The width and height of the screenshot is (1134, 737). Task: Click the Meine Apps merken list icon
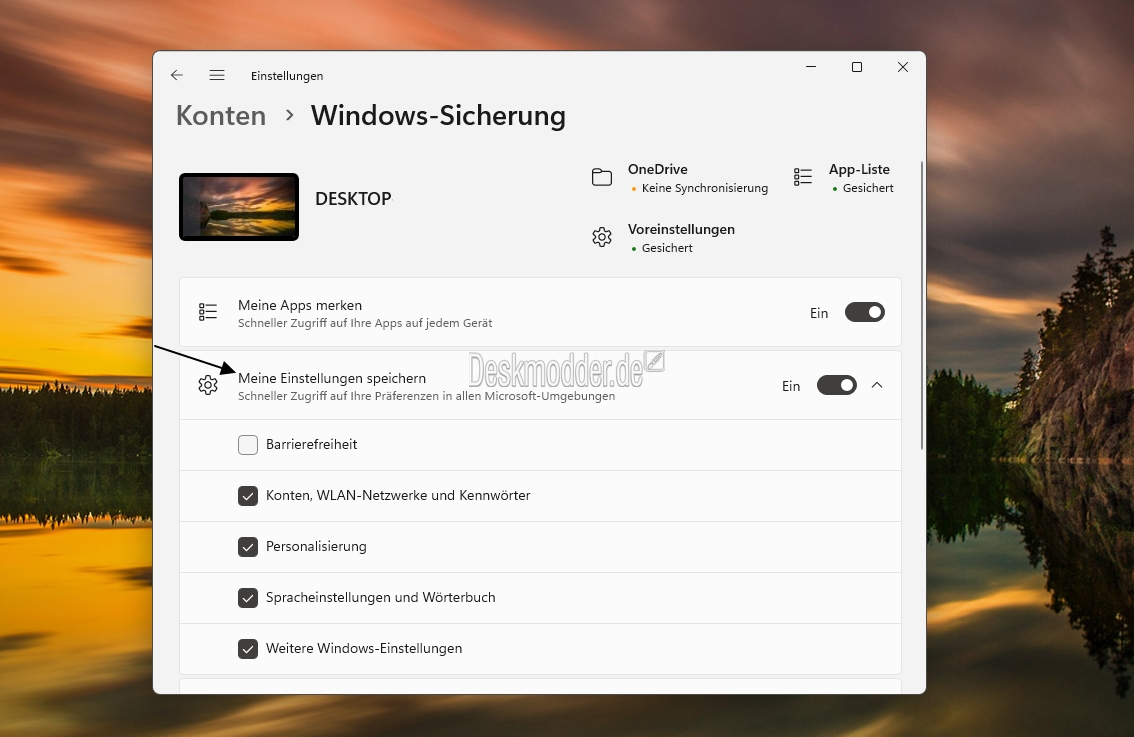pyautogui.click(x=208, y=312)
